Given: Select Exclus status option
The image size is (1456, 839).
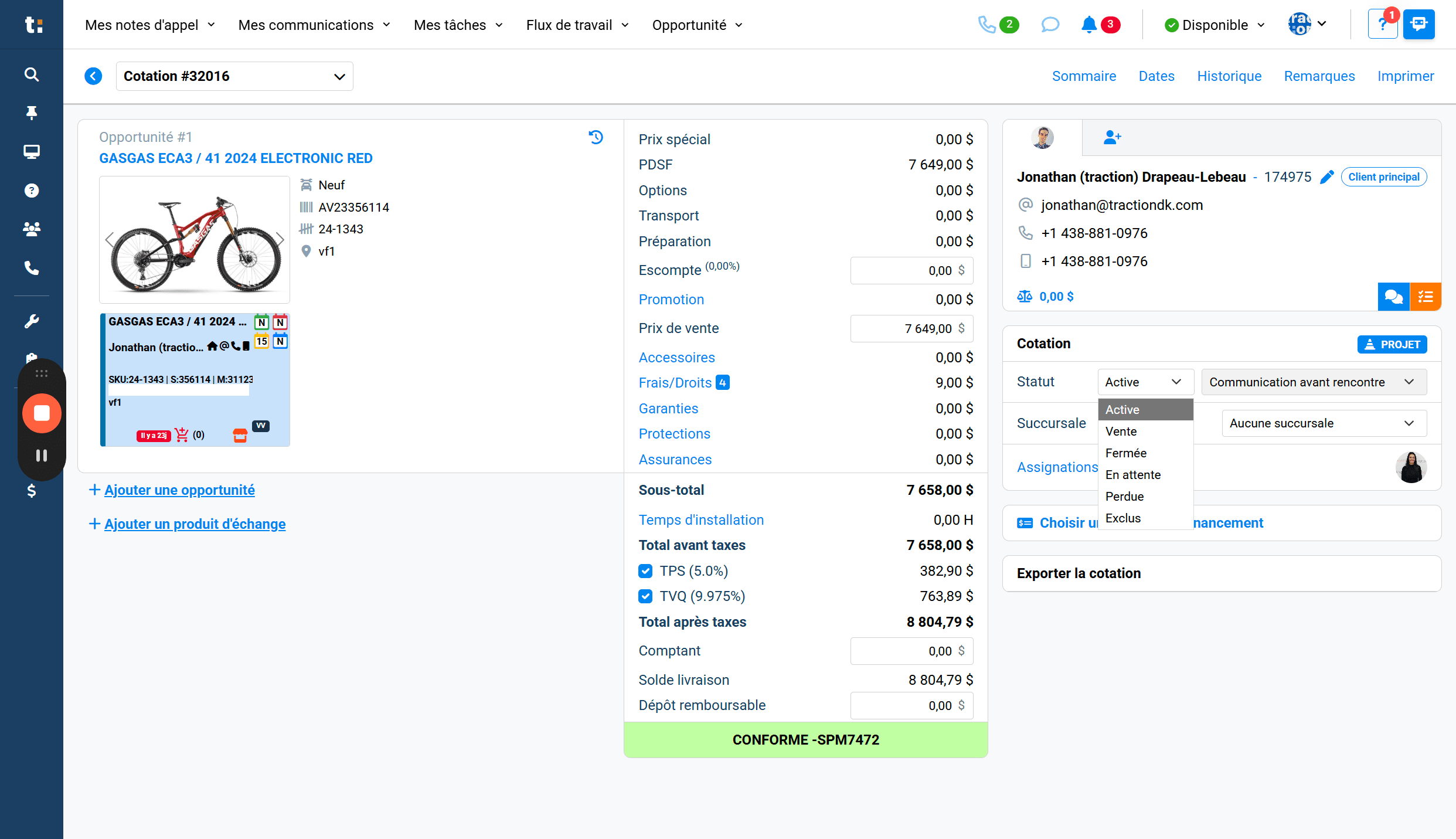Looking at the screenshot, I should point(1145,518).
